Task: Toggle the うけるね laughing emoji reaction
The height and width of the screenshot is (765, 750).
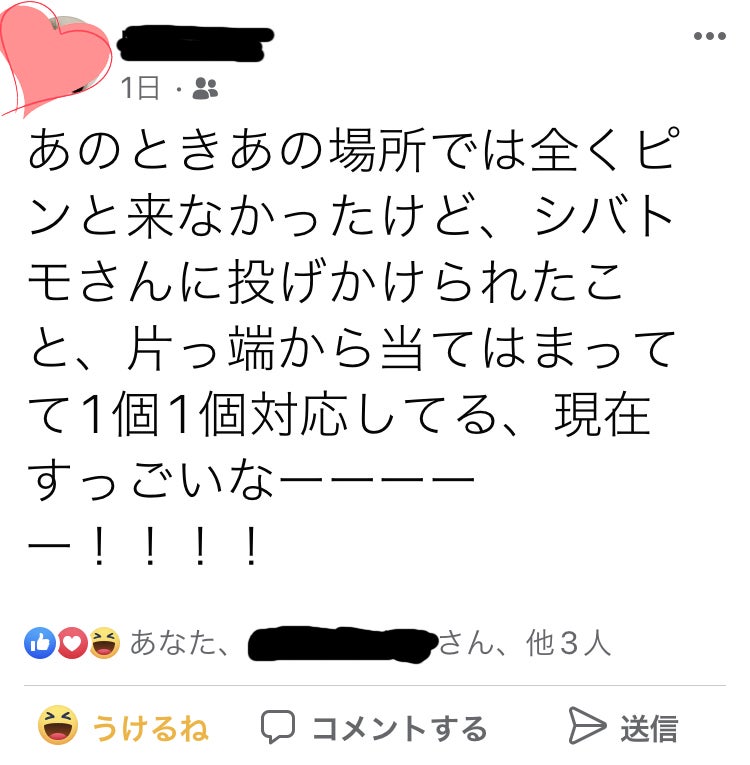Action: tap(58, 725)
